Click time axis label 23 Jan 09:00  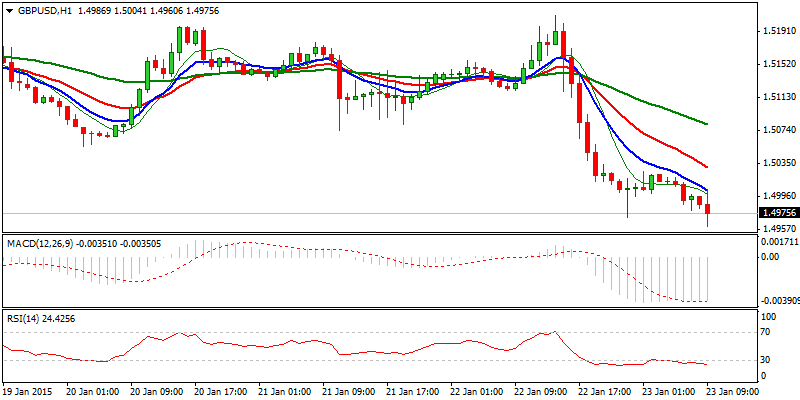coord(732,392)
